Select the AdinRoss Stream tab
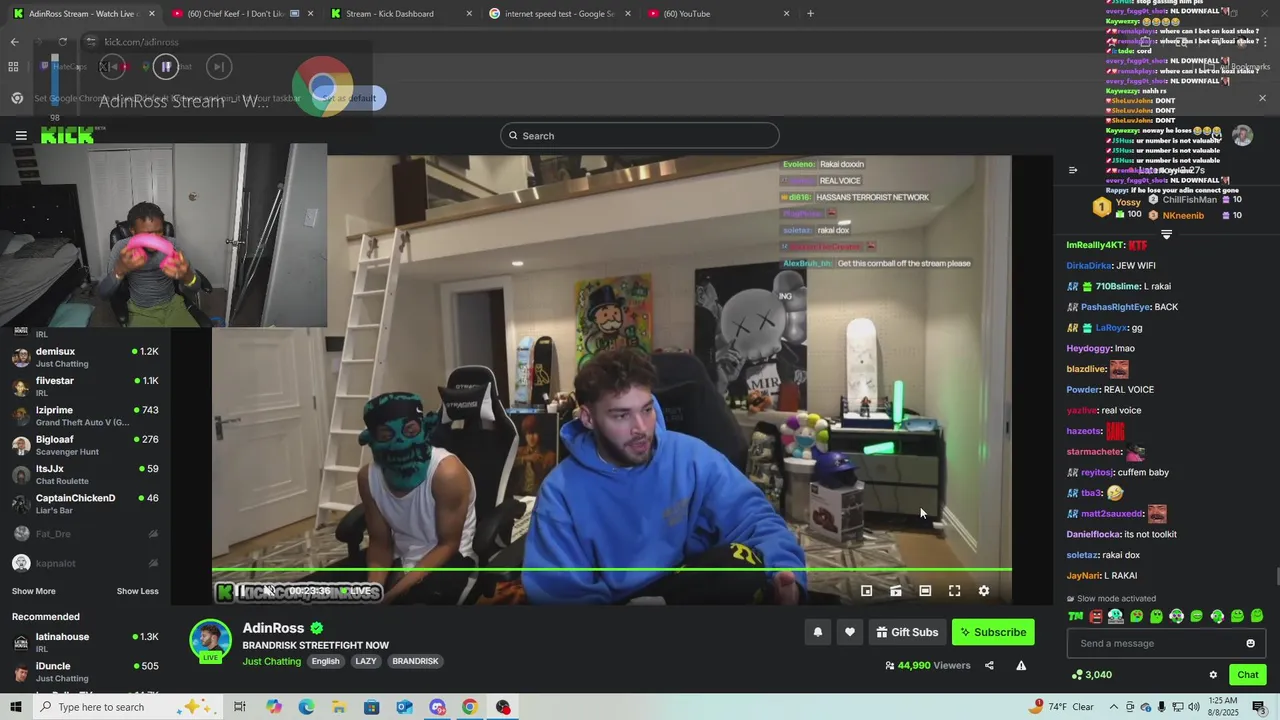1280x720 pixels. (x=82, y=14)
